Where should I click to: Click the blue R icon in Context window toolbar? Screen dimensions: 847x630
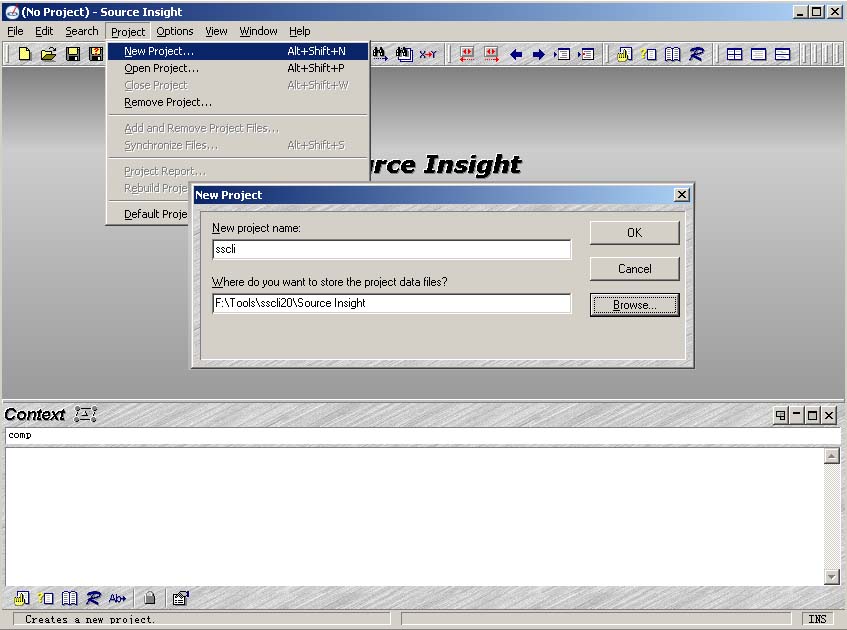(x=93, y=598)
